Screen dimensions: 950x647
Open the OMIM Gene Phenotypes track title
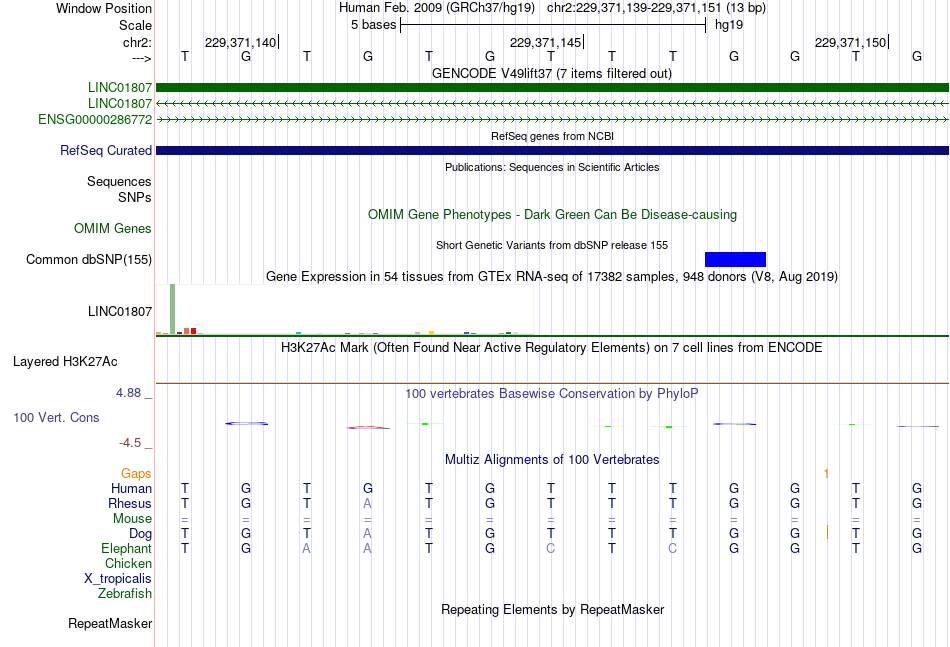pos(552,214)
